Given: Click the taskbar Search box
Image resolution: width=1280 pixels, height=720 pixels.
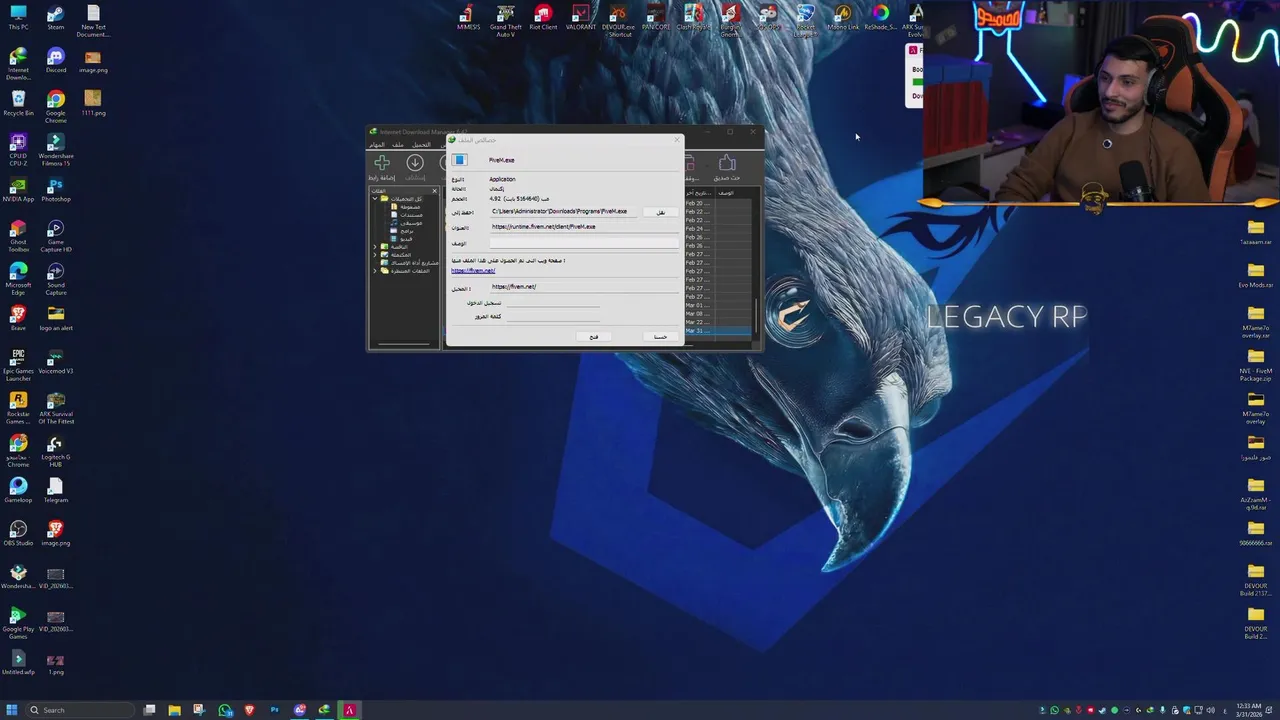Looking at the screenshot, I should point(80,710).
